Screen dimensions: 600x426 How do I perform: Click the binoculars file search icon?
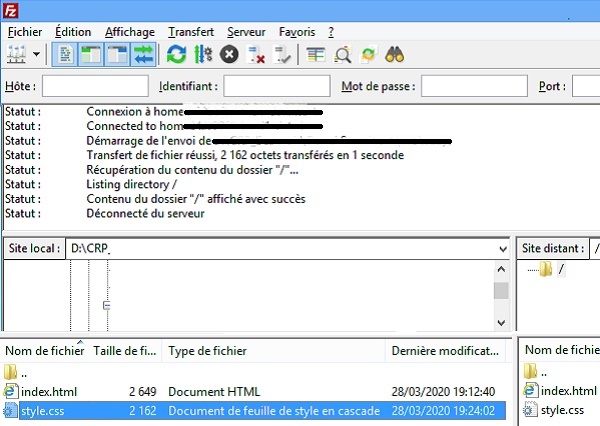click(x=395, y=54)
